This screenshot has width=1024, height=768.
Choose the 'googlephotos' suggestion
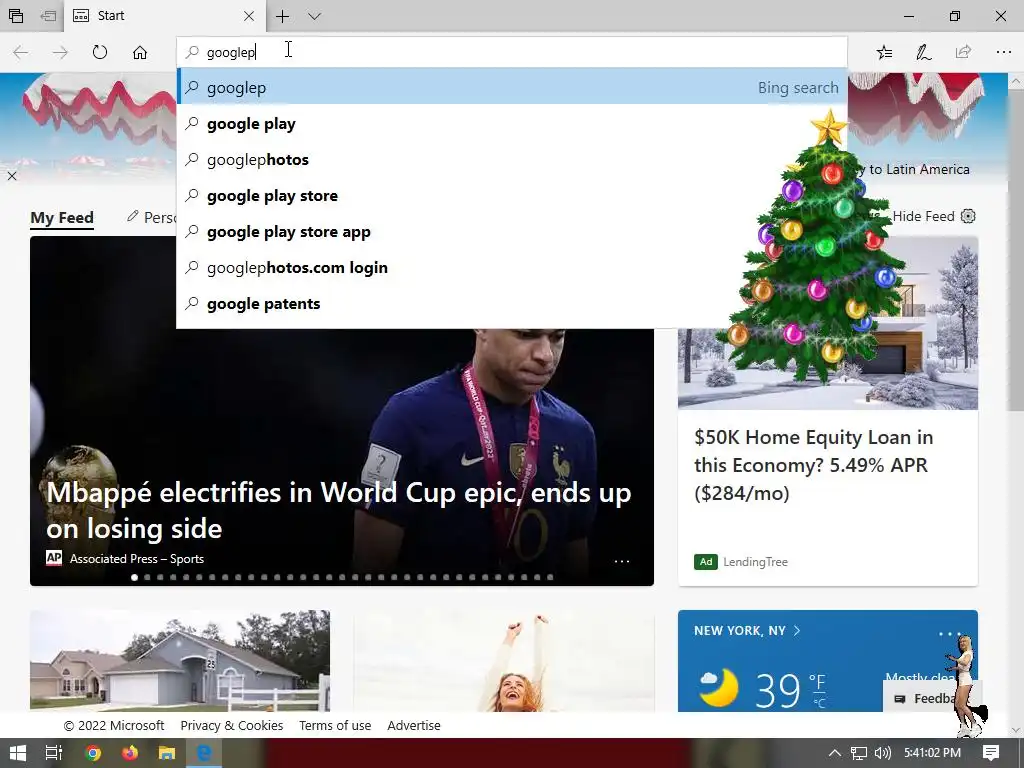click(512, 159)
